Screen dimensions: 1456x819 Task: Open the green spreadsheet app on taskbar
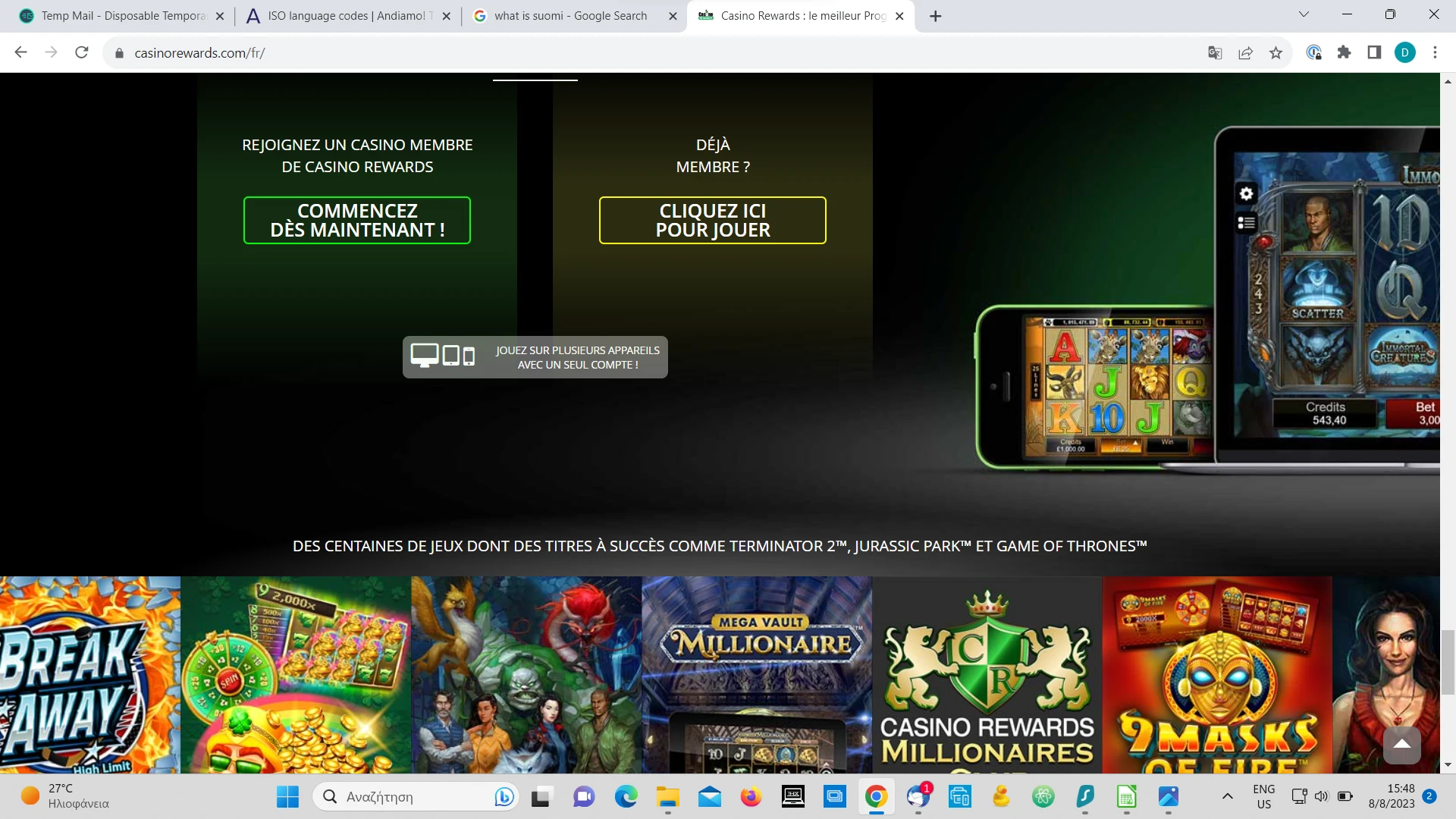click(1126, 797)
